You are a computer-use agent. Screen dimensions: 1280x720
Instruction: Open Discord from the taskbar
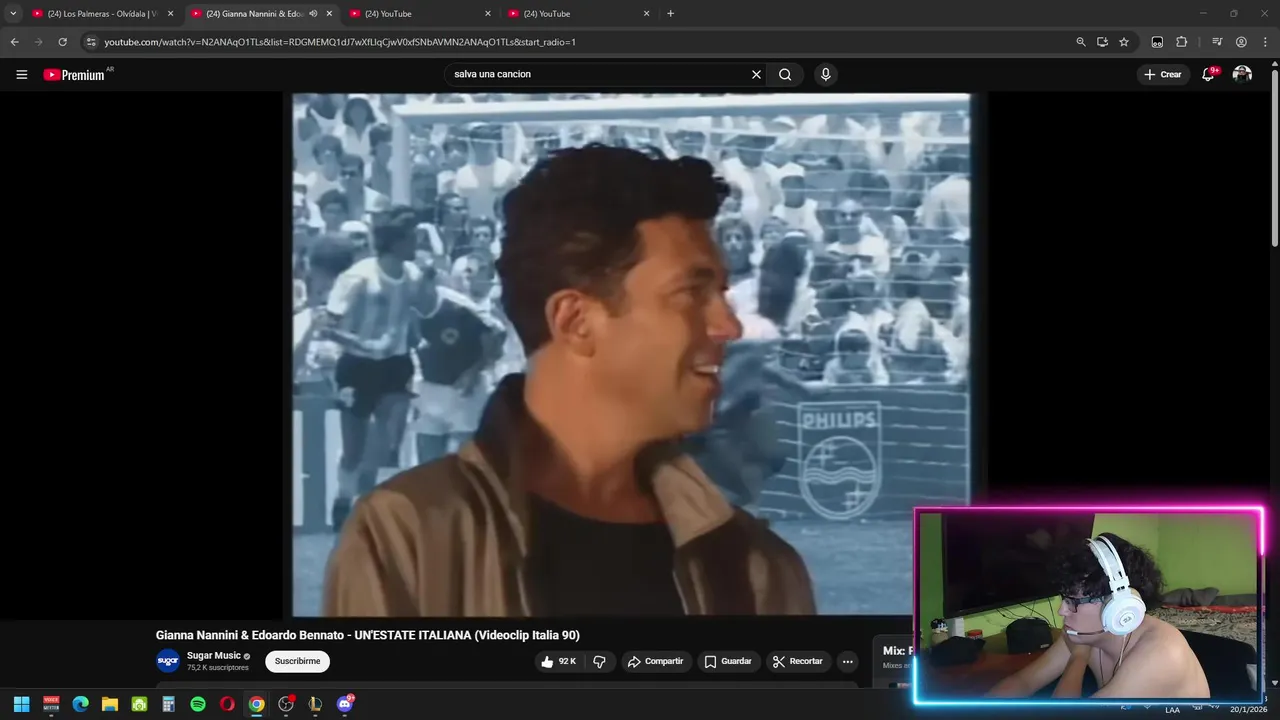345,704
